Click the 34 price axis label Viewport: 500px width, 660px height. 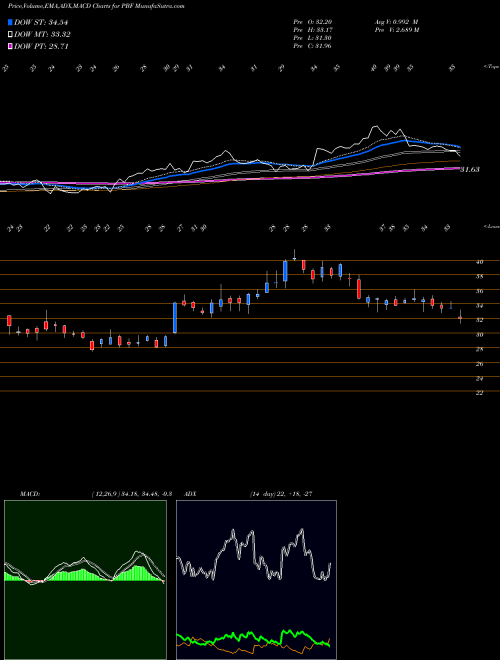tap(479, 306)
